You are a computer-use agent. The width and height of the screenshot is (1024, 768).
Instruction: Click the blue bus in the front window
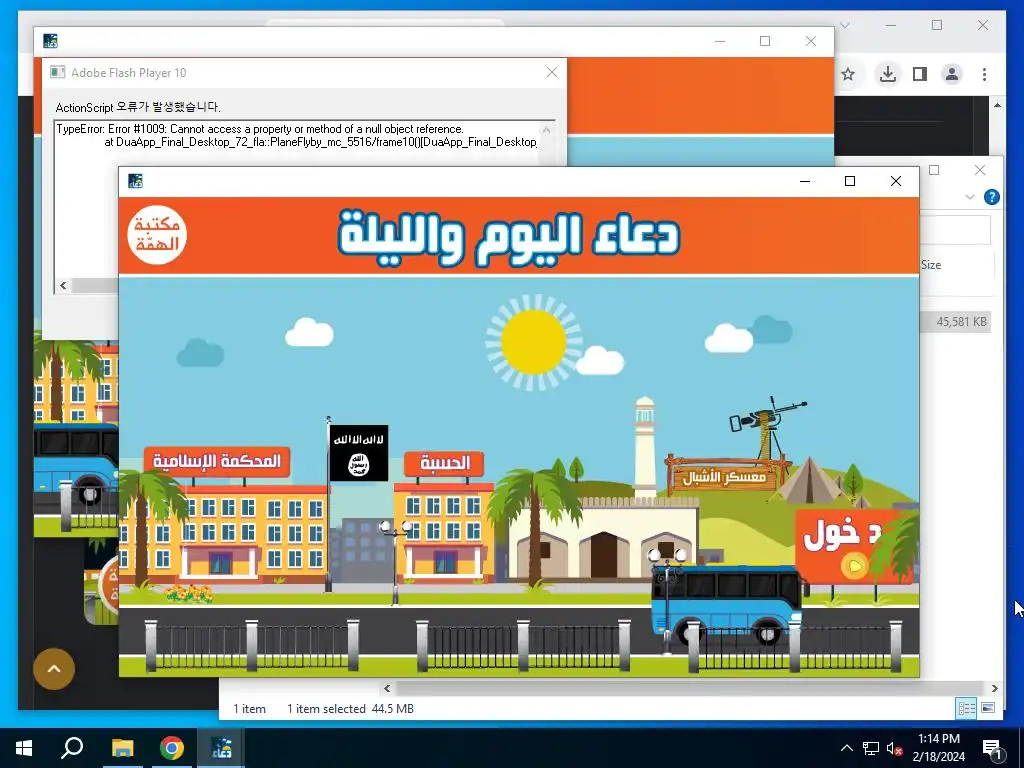pyautogui.click(x=728, y=605)
